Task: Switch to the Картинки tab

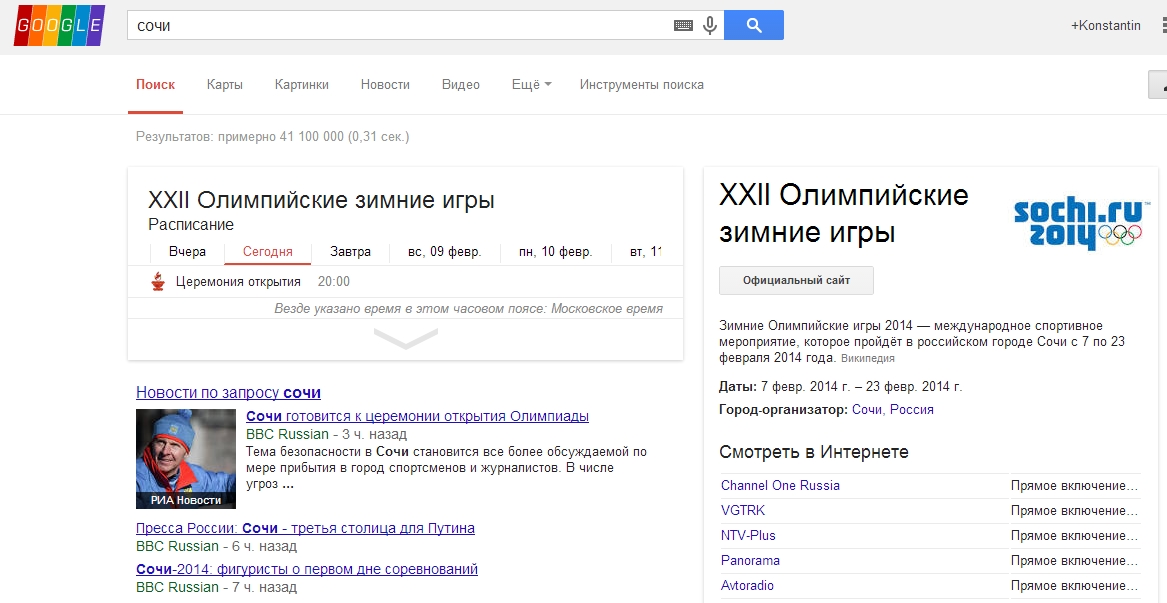Action: tap(302, 85)
